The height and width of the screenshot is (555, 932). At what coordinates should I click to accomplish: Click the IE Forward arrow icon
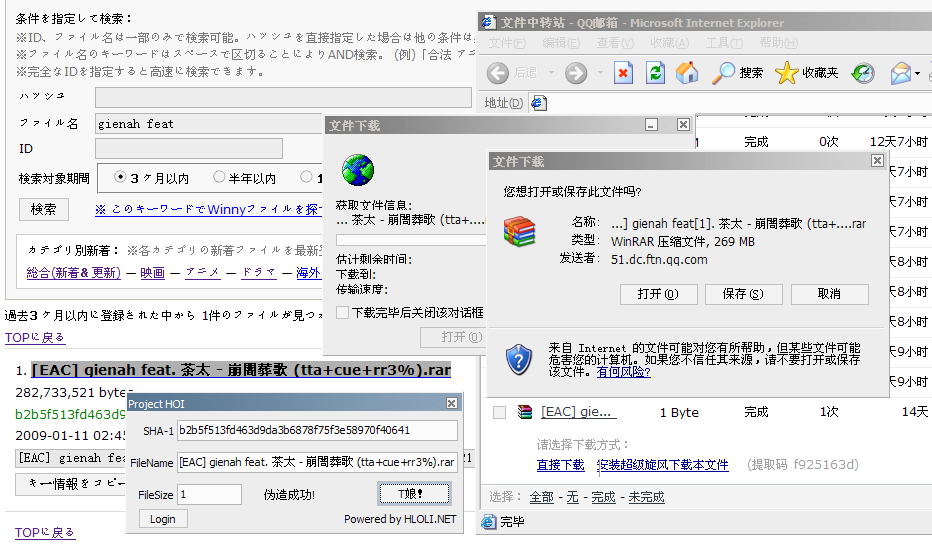tap(575, 73)
